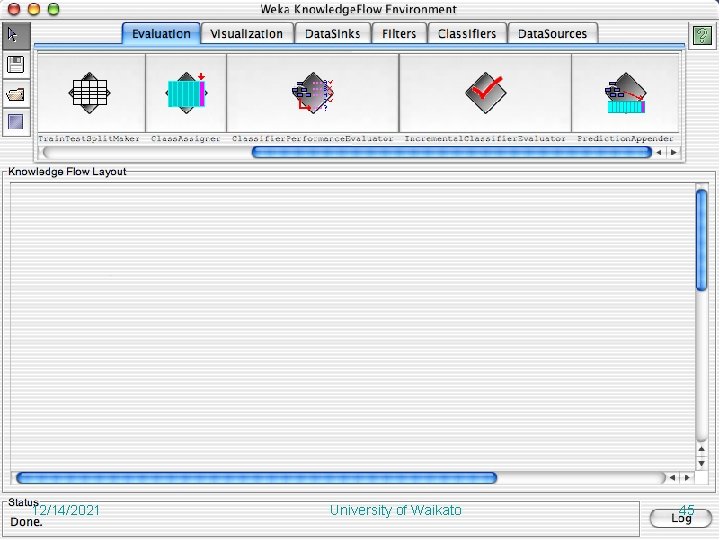Go to the DataSources tab

click(552, 34)
